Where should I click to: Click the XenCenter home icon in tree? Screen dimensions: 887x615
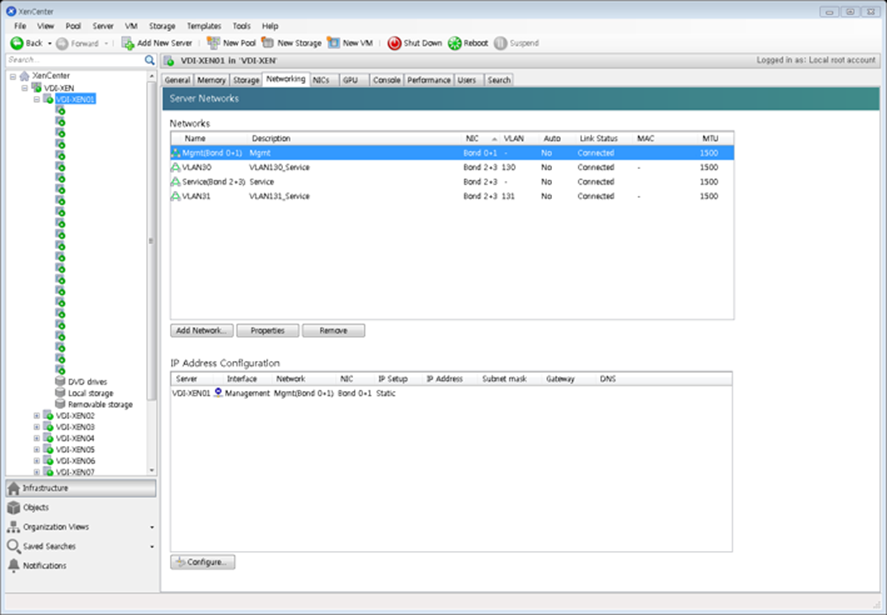[x=24, y=76]
